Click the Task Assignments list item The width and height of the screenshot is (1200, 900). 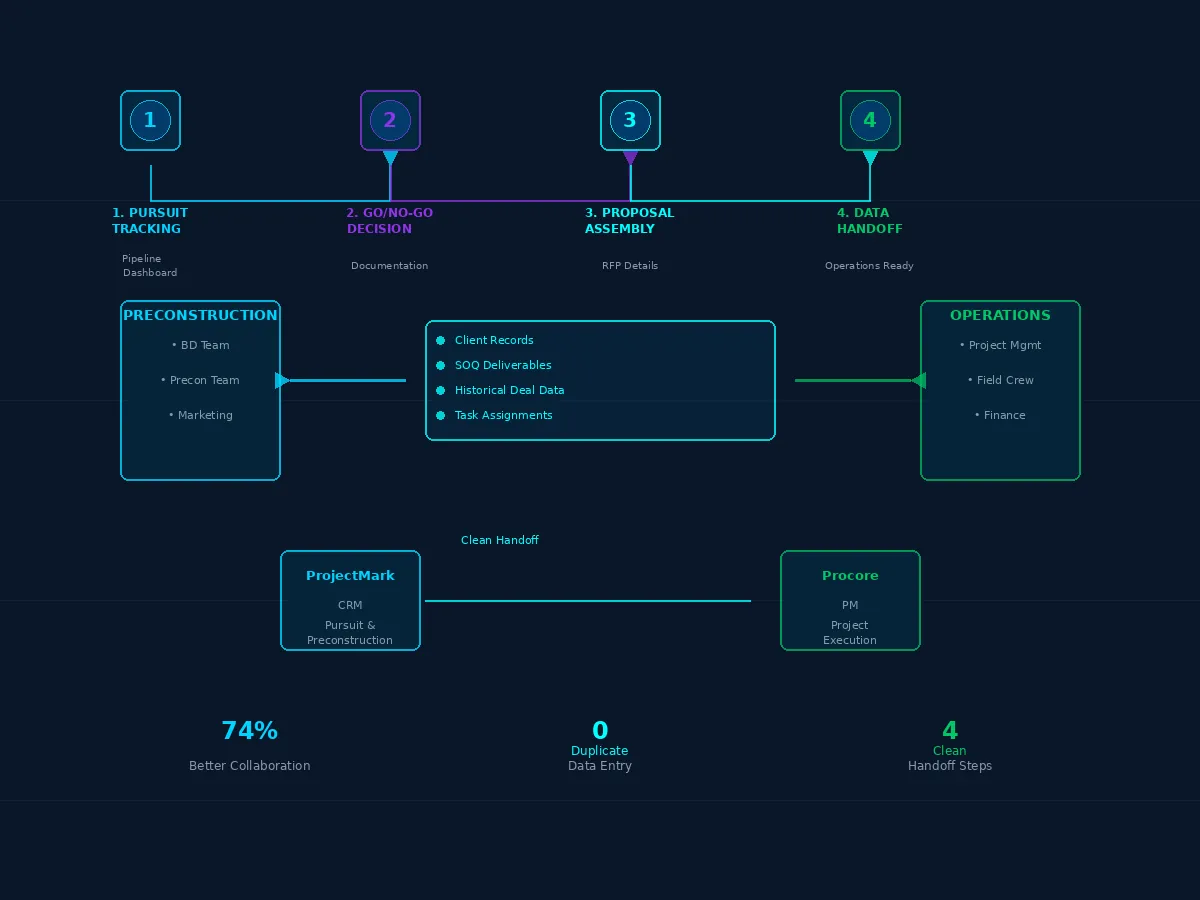tap(504, 415)
